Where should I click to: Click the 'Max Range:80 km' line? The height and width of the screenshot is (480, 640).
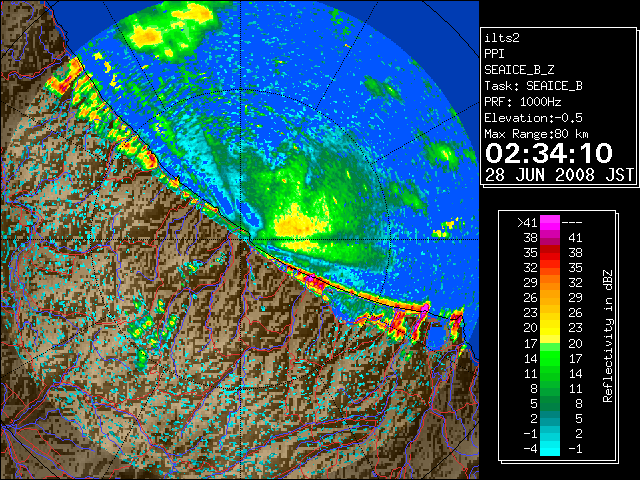(536, 134)
